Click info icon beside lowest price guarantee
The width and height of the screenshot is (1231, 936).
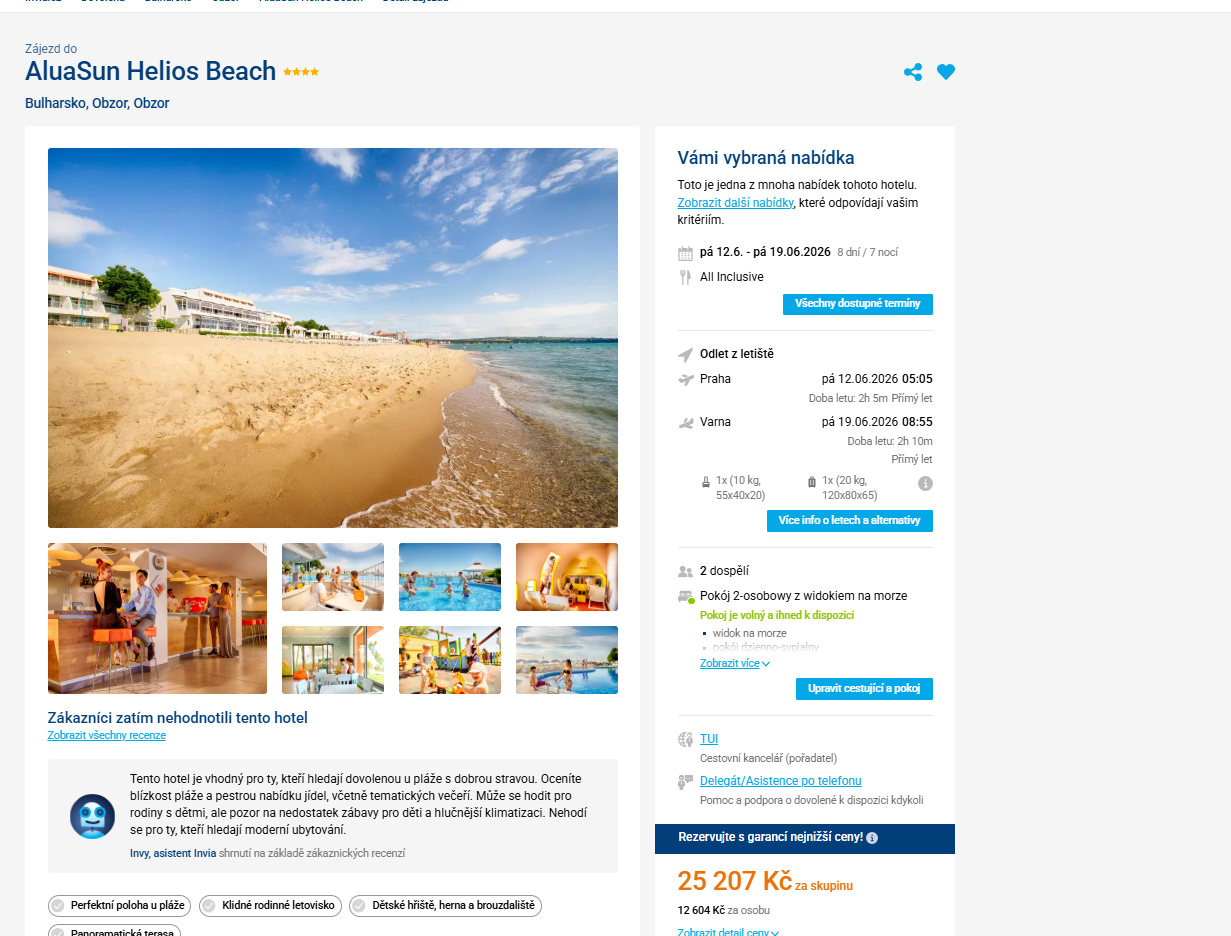(872, 838)
